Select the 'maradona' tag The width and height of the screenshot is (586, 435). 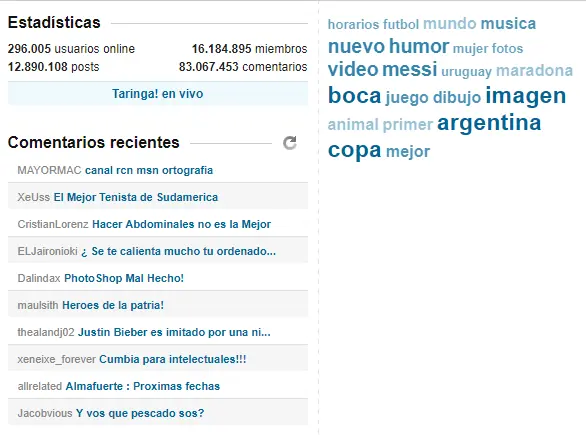click(x=534, y=70)
